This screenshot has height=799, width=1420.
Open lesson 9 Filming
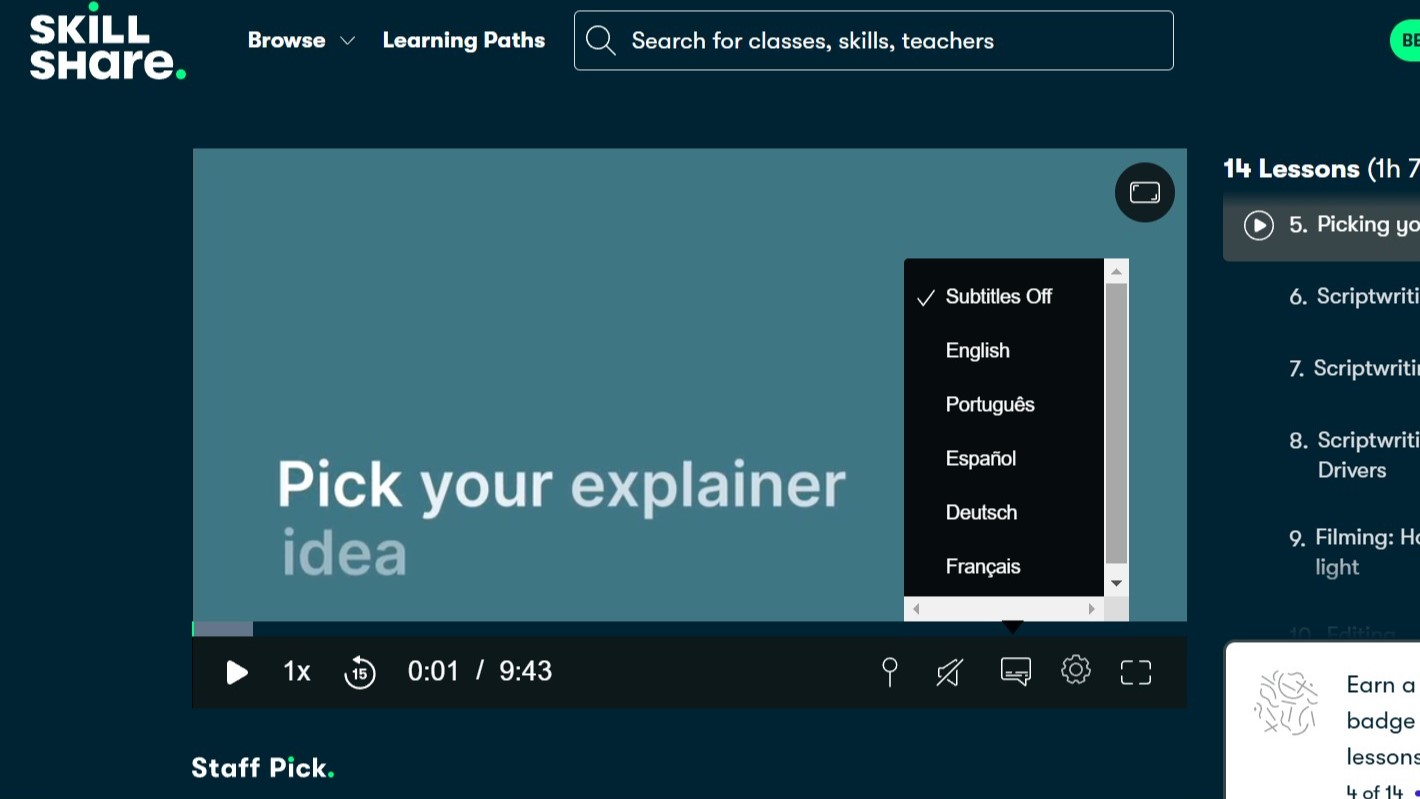click(x=1354, y=552)
